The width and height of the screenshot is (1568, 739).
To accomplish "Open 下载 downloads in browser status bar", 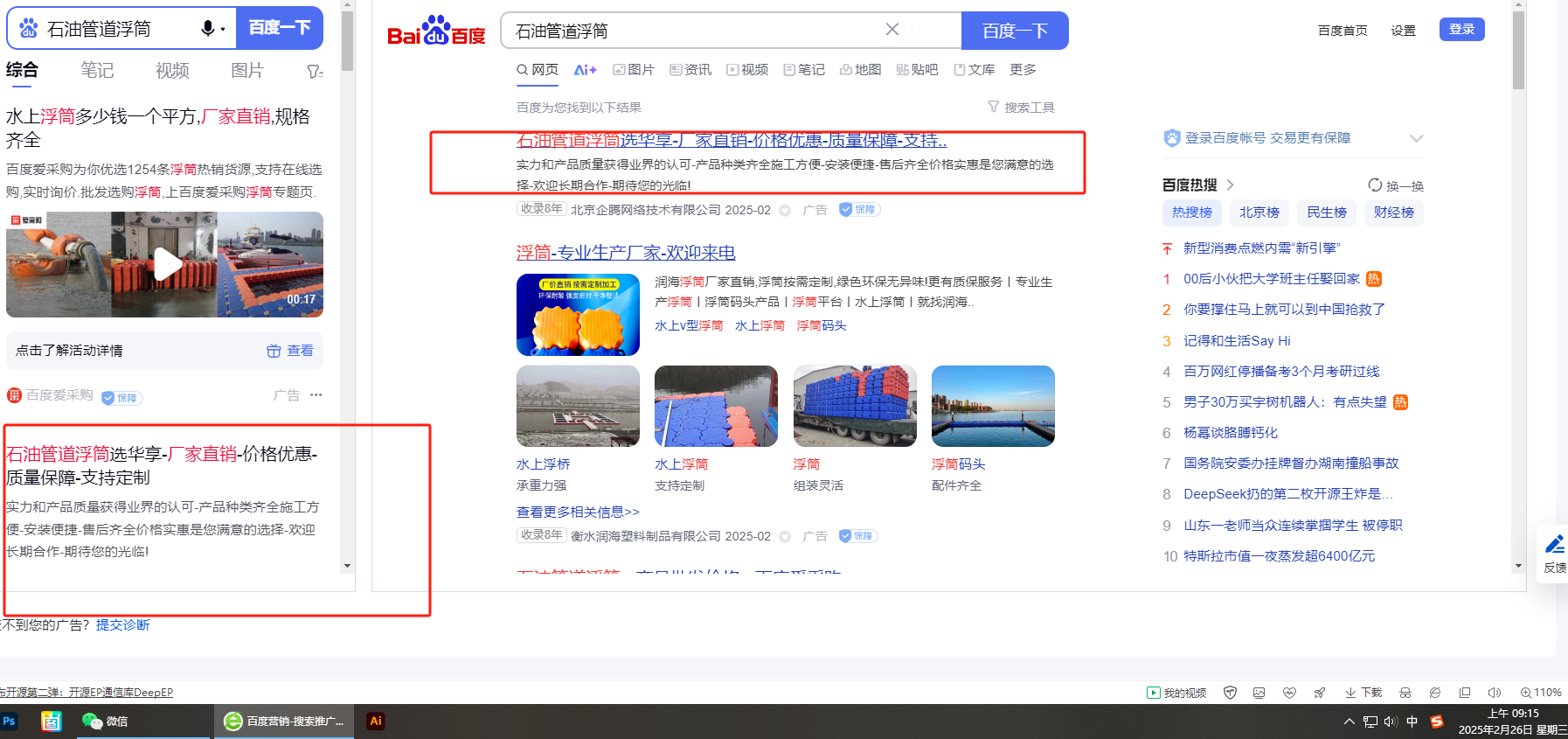I will pyautogui.click(x=1363, y=693).
